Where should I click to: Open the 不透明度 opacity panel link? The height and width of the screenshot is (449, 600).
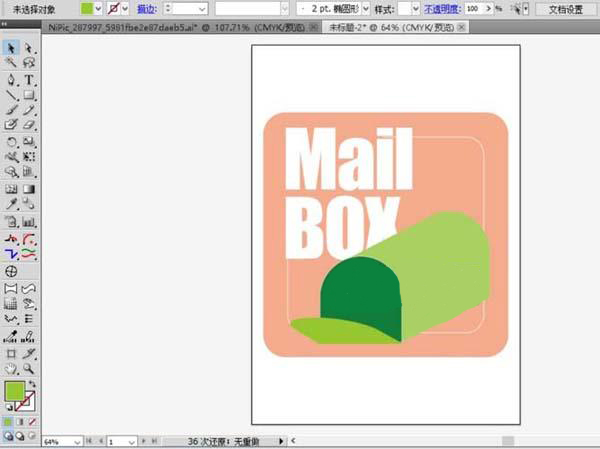pos(442,9)
